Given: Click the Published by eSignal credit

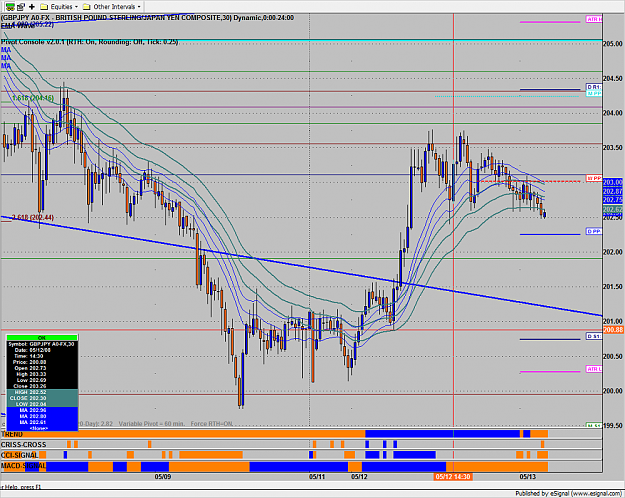Looking at the screenshot, I should tap(569, 494).
